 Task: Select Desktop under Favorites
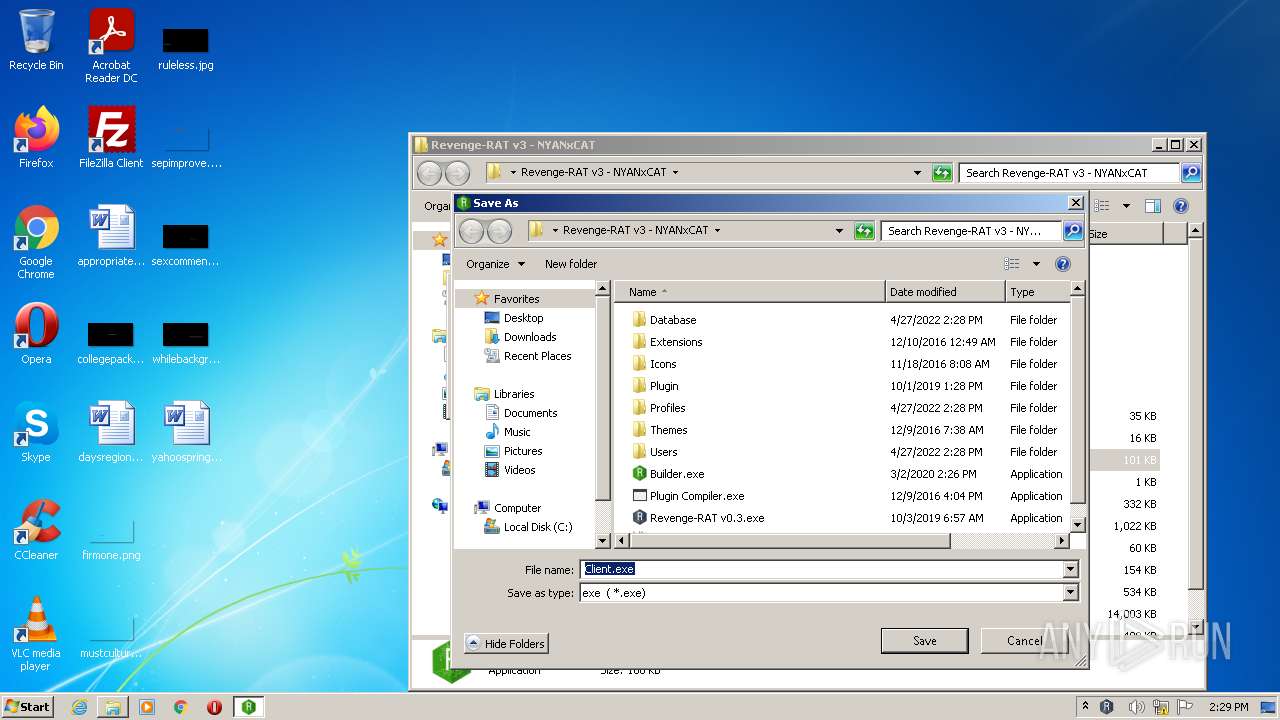click(514, 318)
